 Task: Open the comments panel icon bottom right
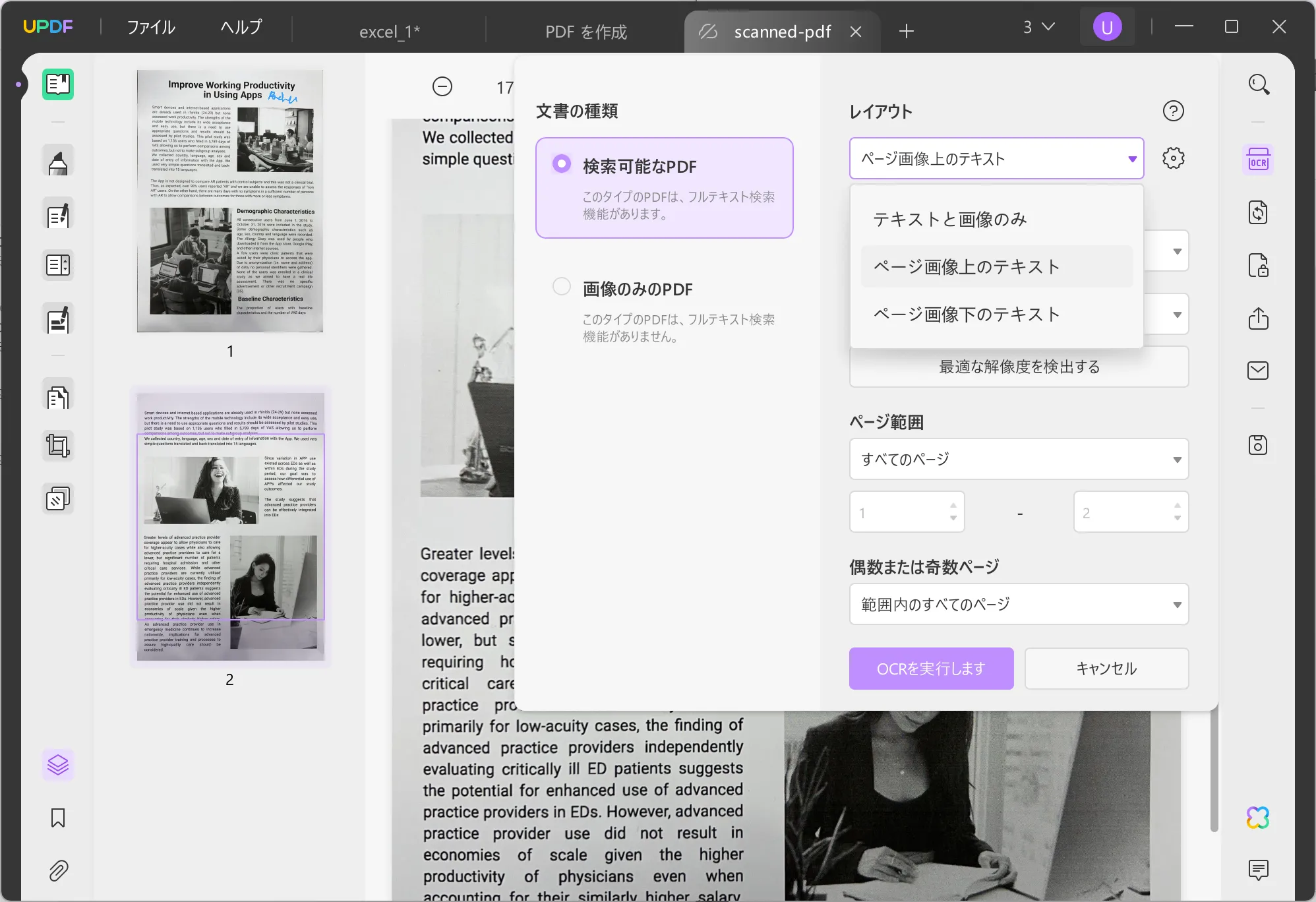[x=1258, y=870]
